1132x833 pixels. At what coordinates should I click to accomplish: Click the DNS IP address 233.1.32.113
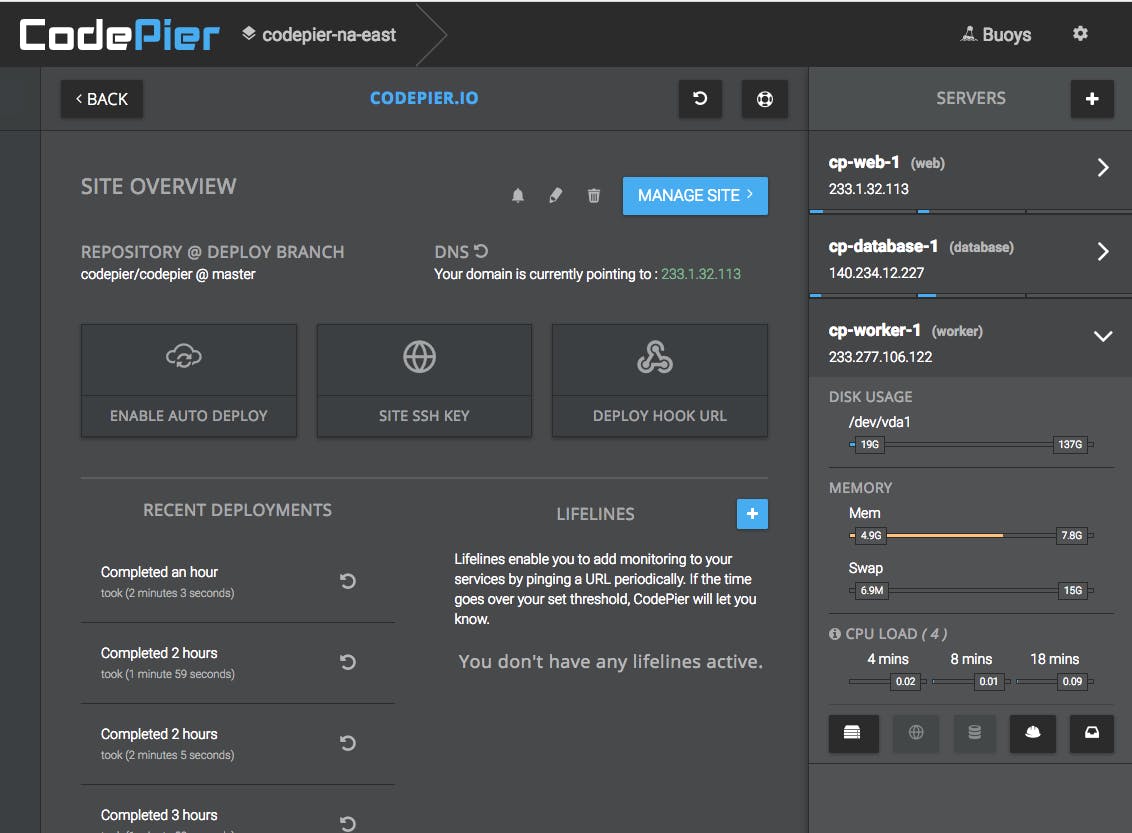coord(701,274)
